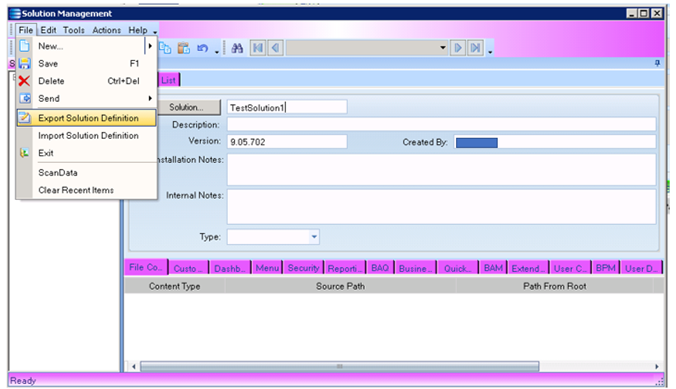676x389 pixels.
Task: Click the Send icon in File menu
Action: [x=25, y=98]
